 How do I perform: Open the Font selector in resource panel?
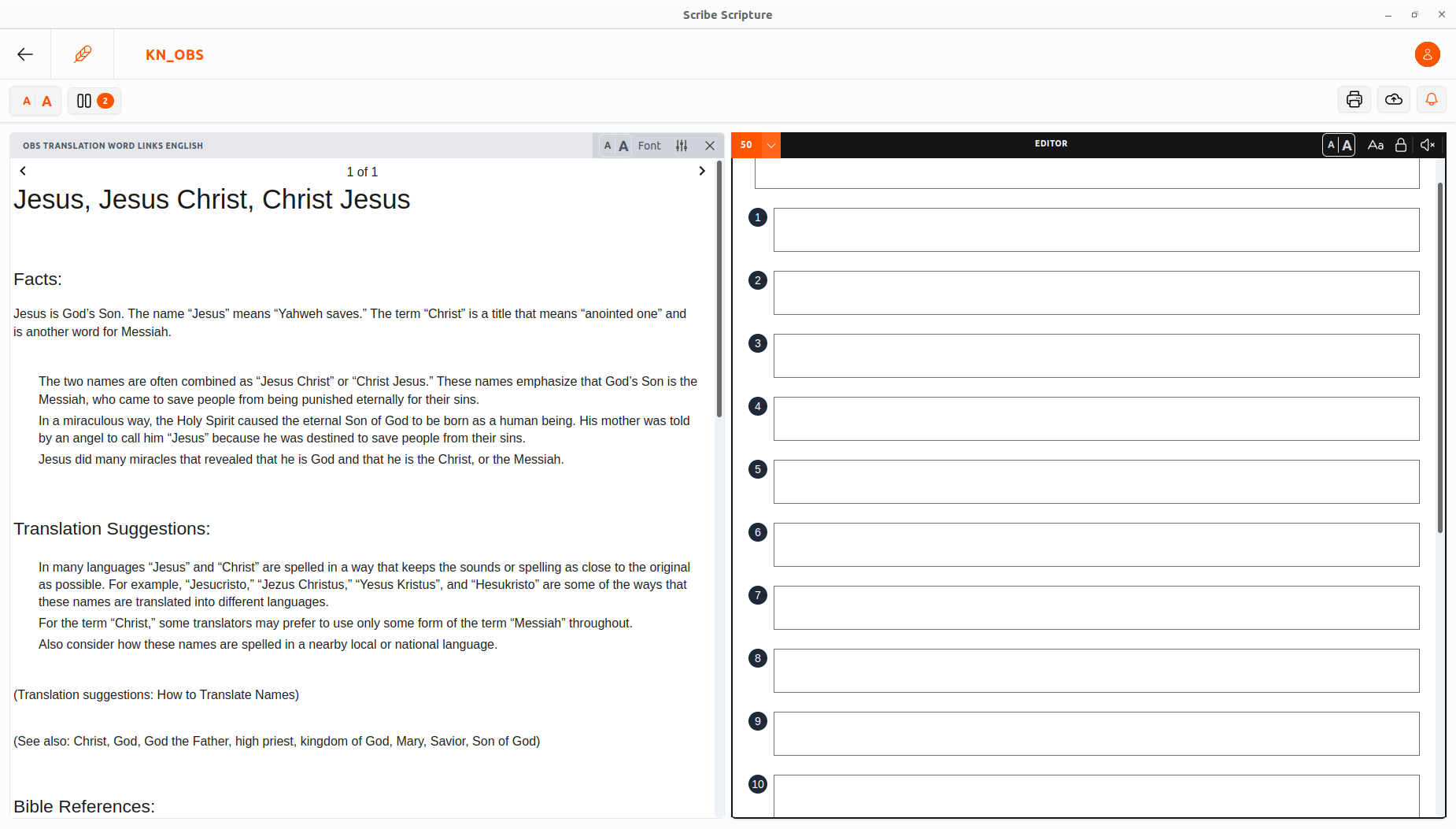coord(649,146)
